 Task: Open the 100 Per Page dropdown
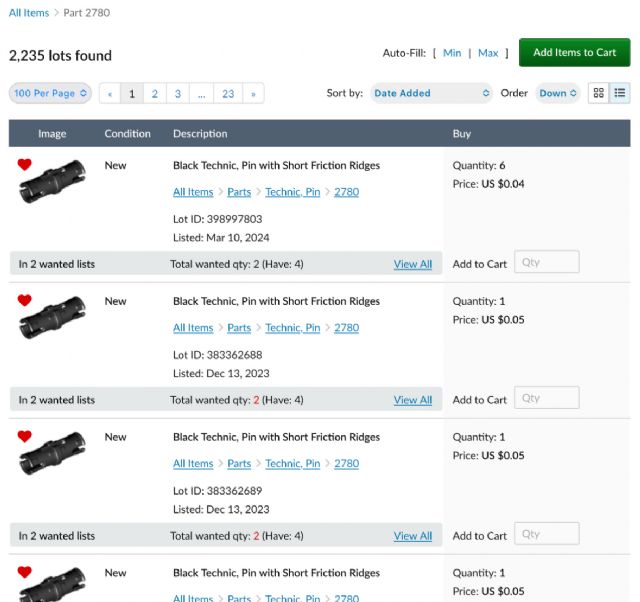coord(51,93)
